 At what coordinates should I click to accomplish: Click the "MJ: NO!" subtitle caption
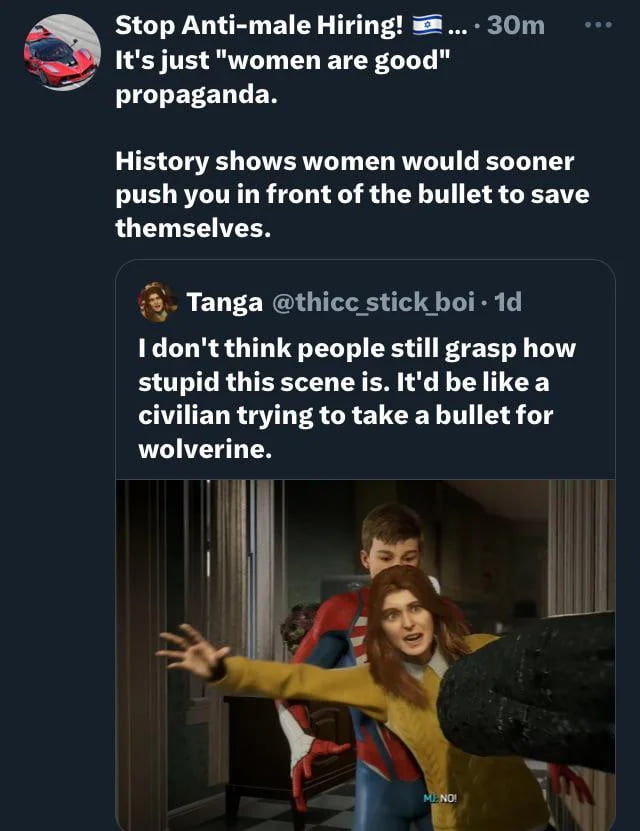441,797
